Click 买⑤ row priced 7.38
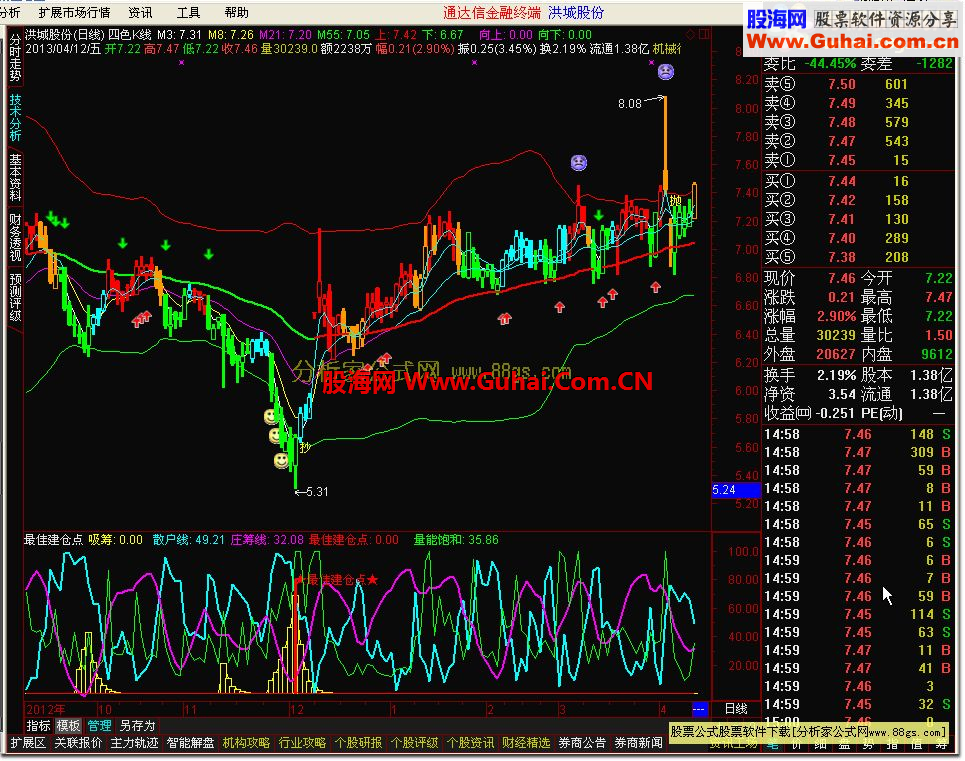 [x=859, y=257]
